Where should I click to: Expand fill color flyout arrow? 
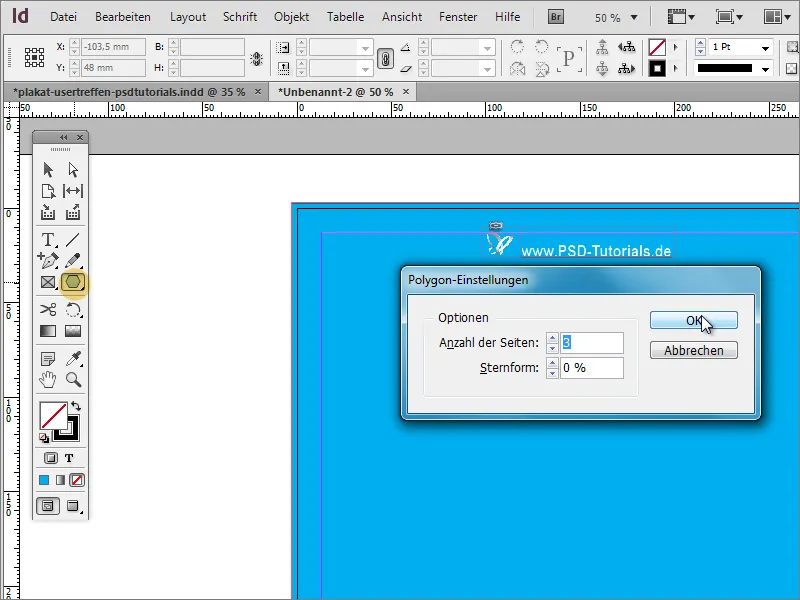(676, 47)
